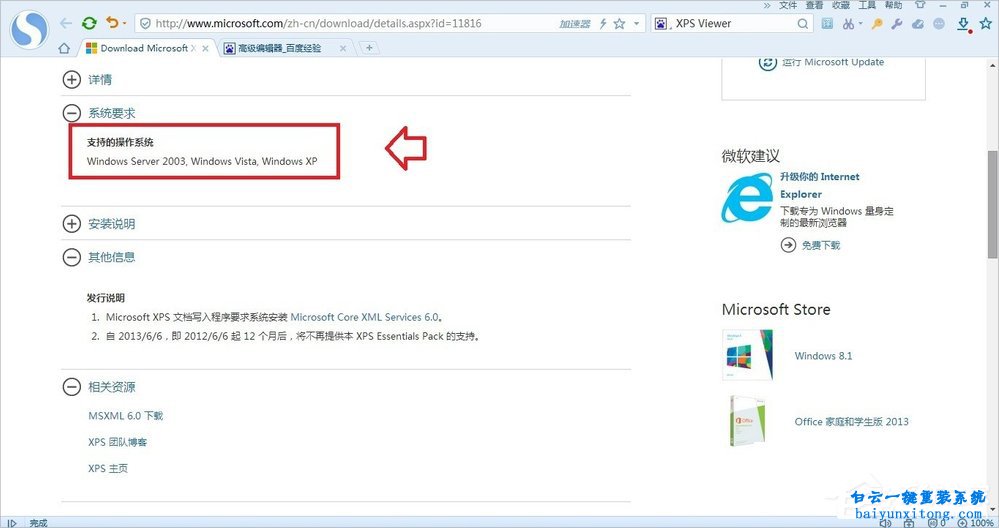Click the 100% zoom level control
999x528 pixels.
coord(975,523)
